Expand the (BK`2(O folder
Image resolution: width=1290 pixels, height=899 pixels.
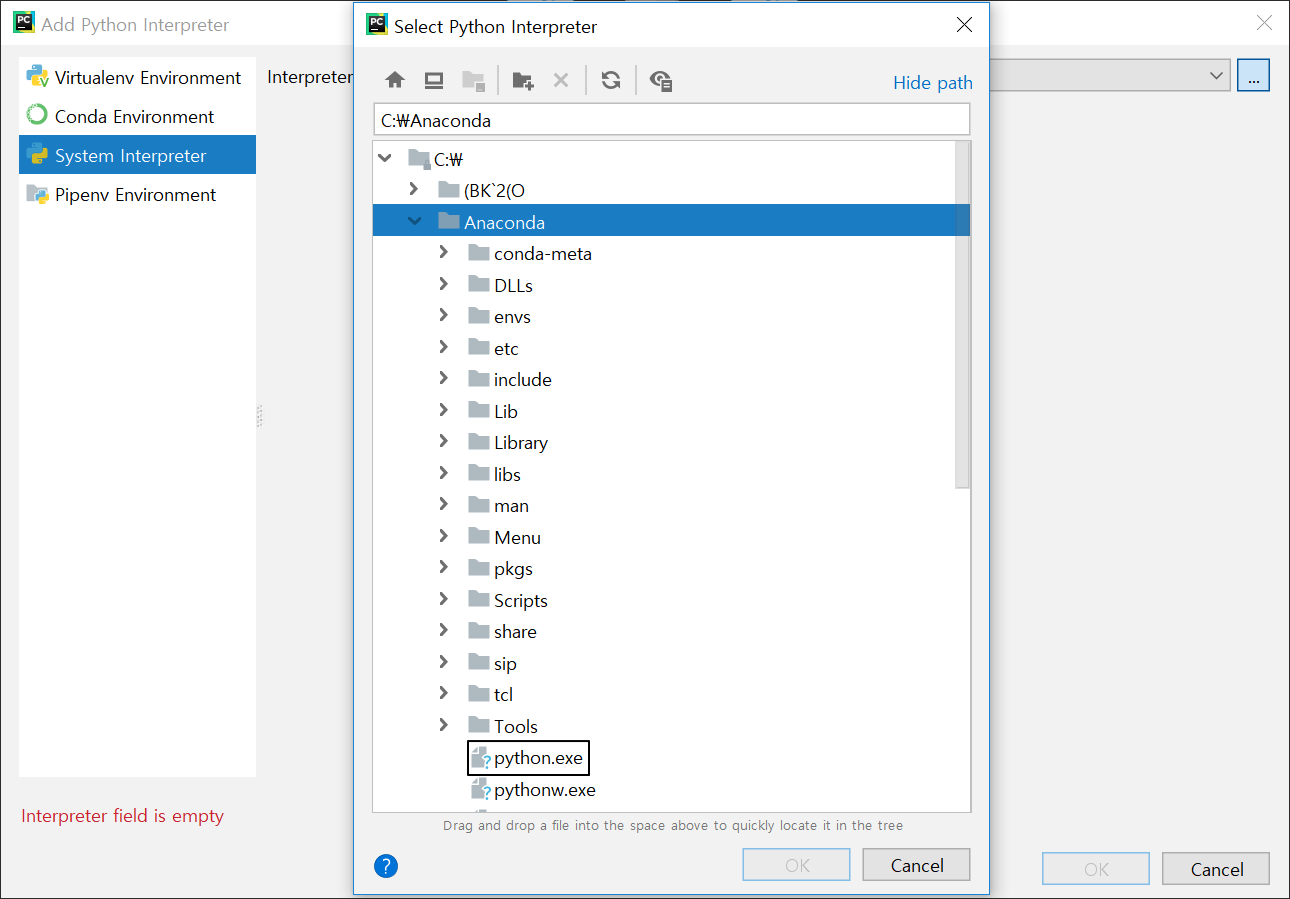point(414,189)
